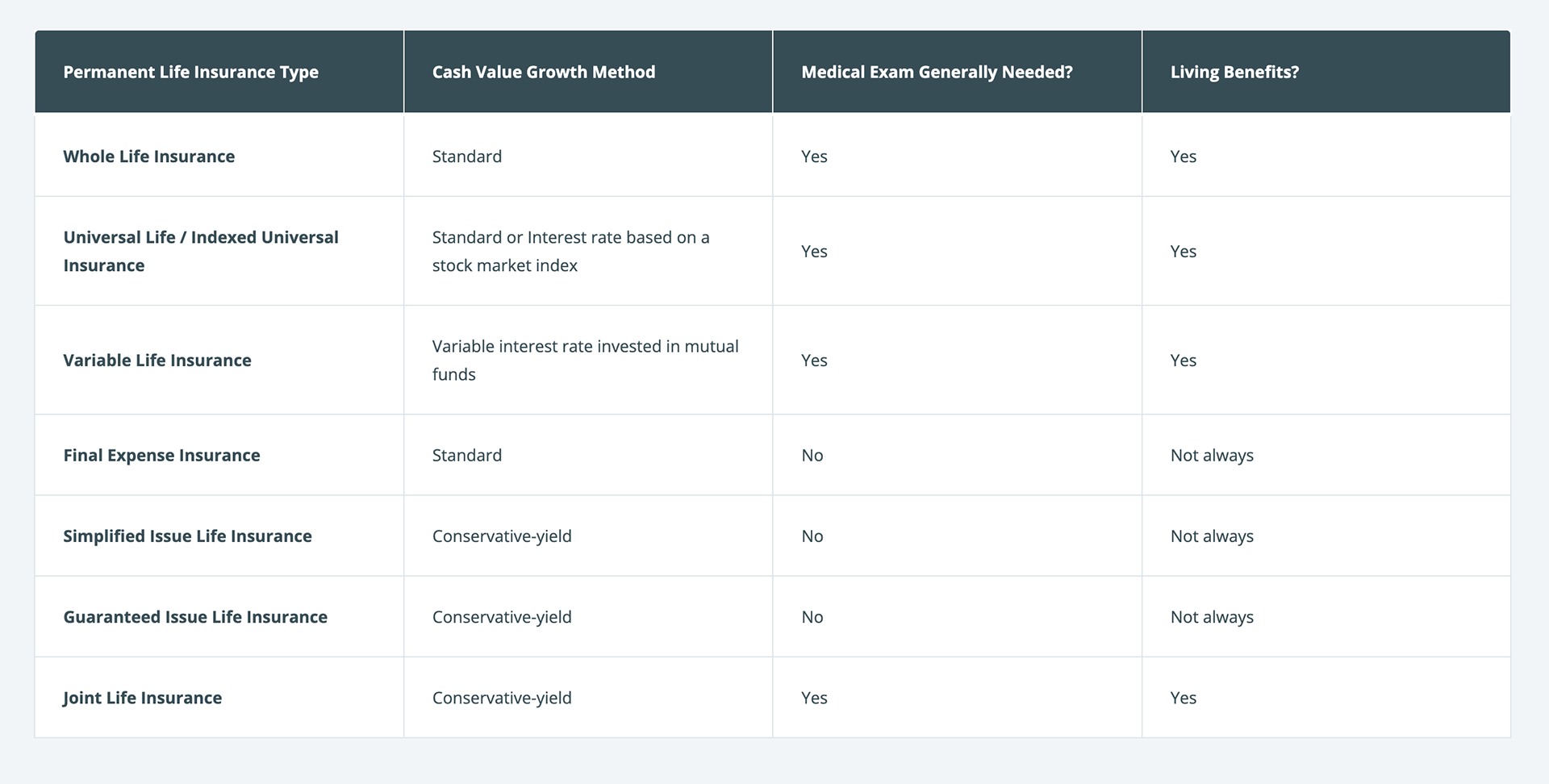Select medical exam No for Final Expense
This screenshot has height=784, width=1549.
coord(812,455)
